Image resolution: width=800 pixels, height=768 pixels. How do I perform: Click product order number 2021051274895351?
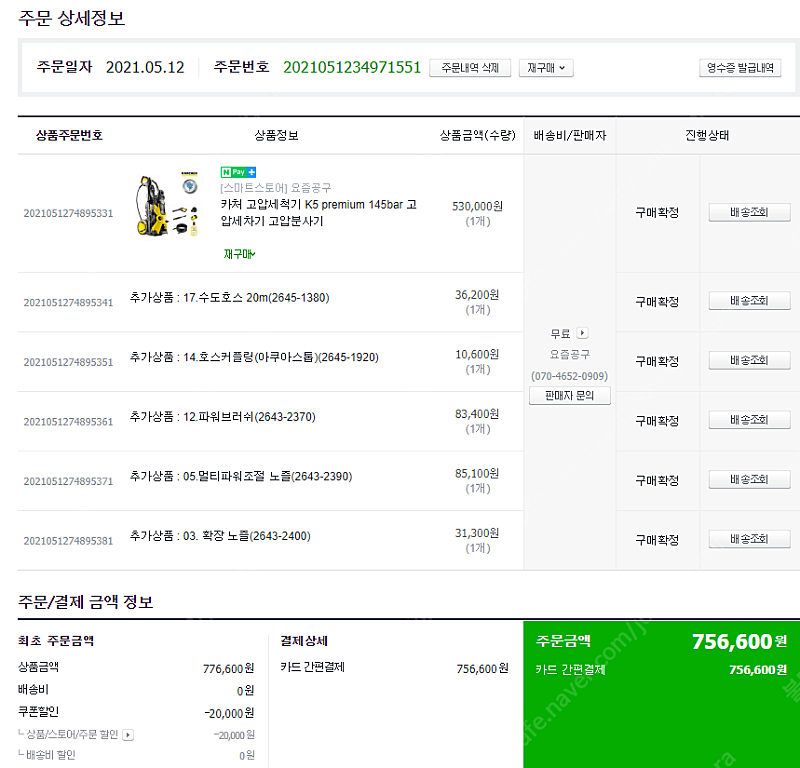coord(68,362)
